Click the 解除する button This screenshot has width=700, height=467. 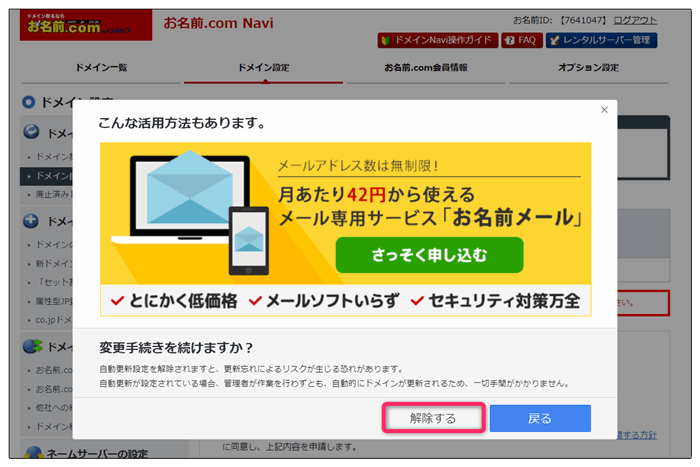433,418
